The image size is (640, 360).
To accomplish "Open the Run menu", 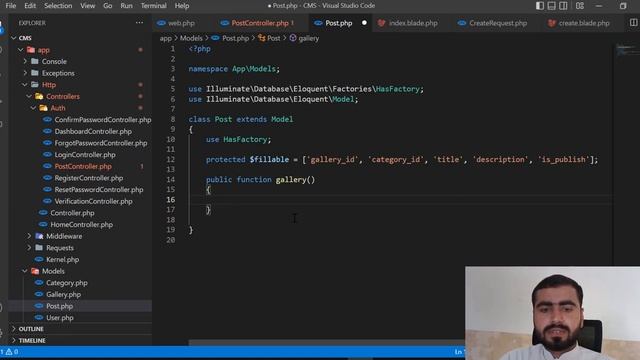I will point(126,6).
